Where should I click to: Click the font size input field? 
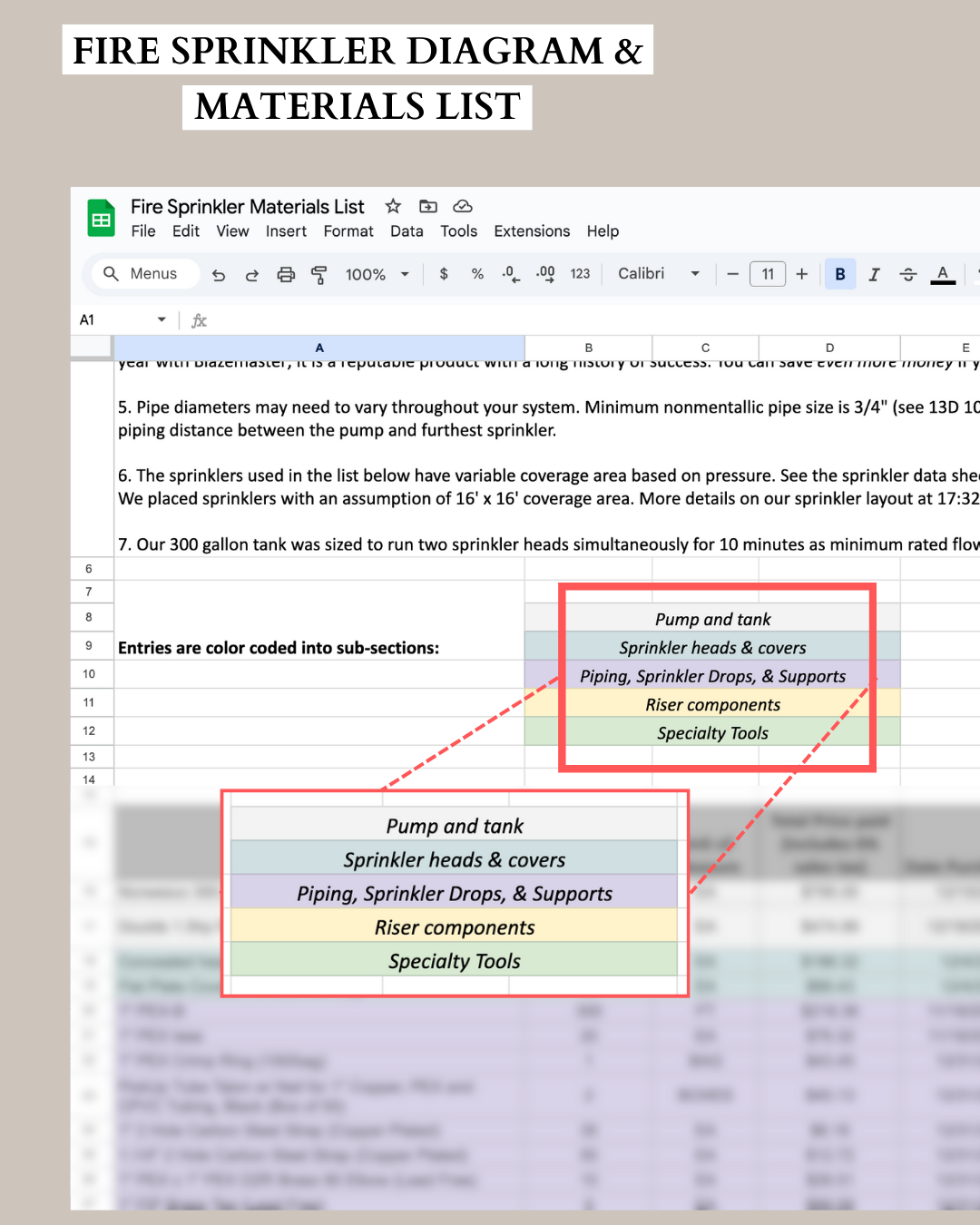point(768,274)
